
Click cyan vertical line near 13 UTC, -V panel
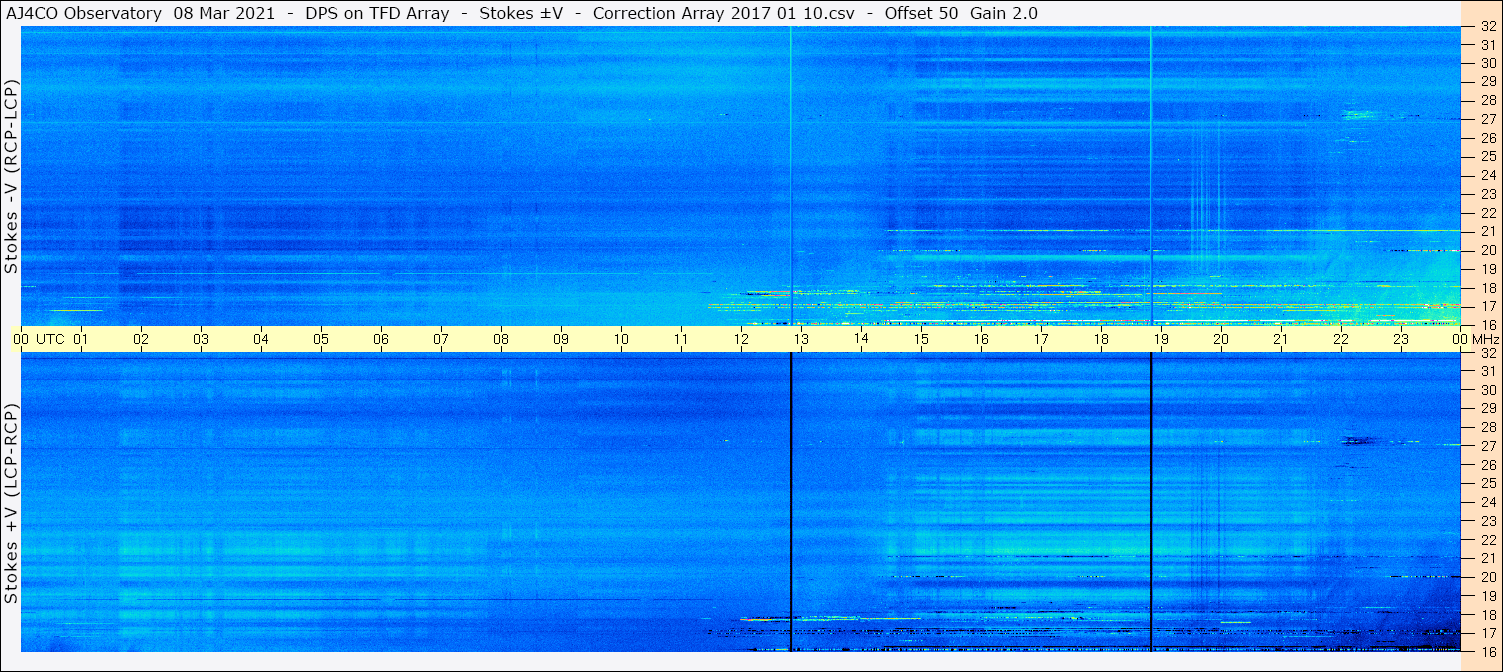coord(791,176)
